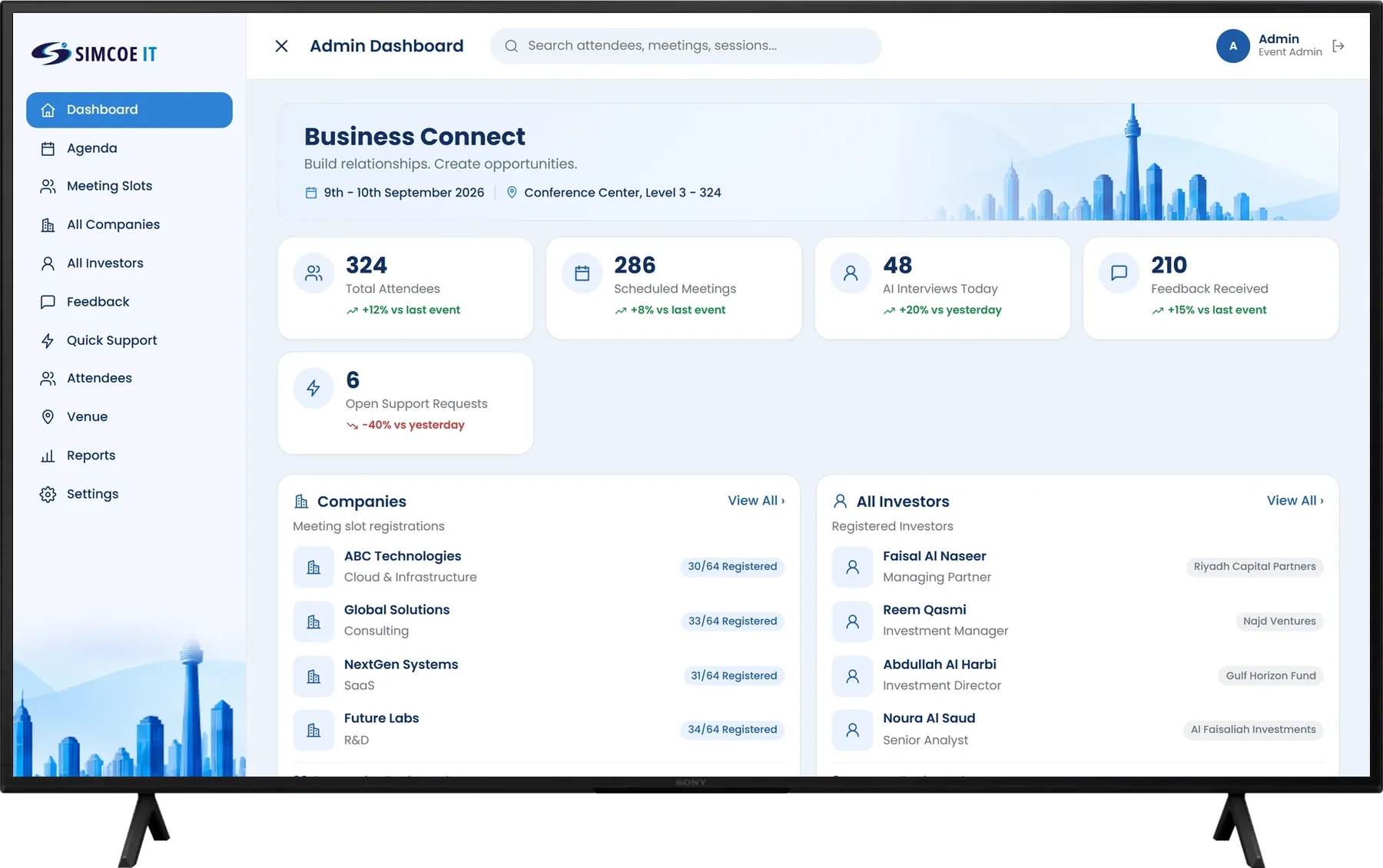This screenshot has height=868, width=1383.
Task: Click the Riyadh Capital Partners tag
Action: pos(1254,567)
